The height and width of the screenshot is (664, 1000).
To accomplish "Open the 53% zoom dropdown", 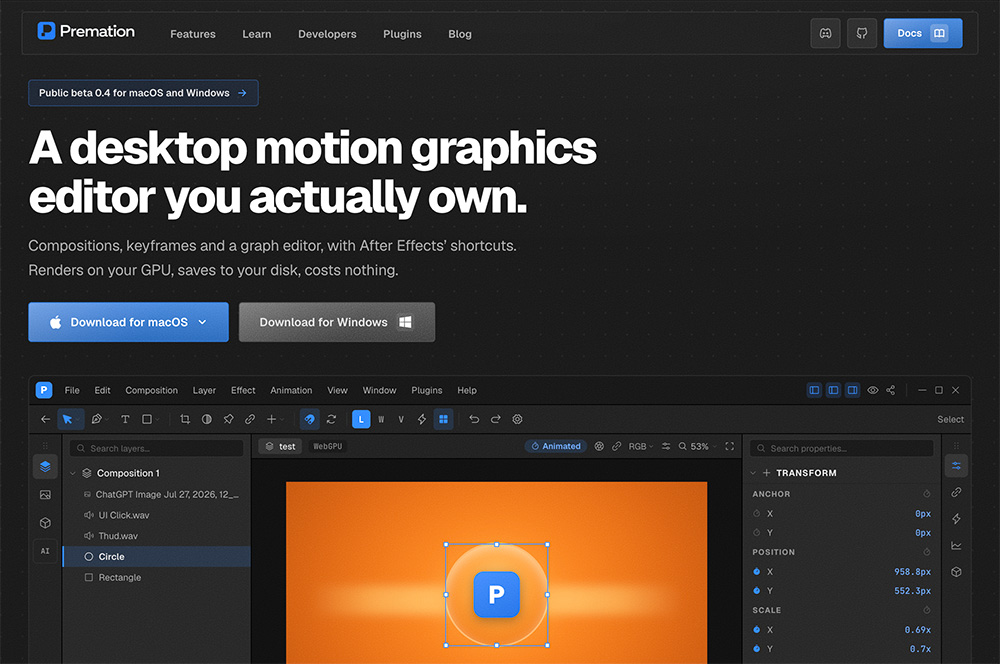I will pyautogui.click(x=698, y=446).
